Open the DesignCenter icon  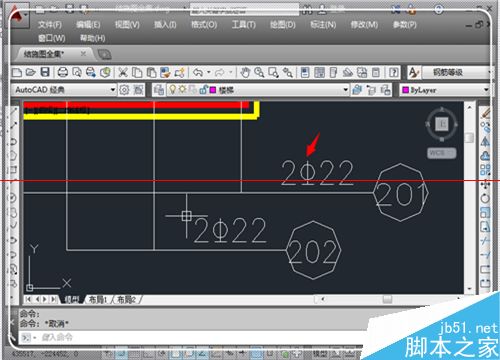319,72
